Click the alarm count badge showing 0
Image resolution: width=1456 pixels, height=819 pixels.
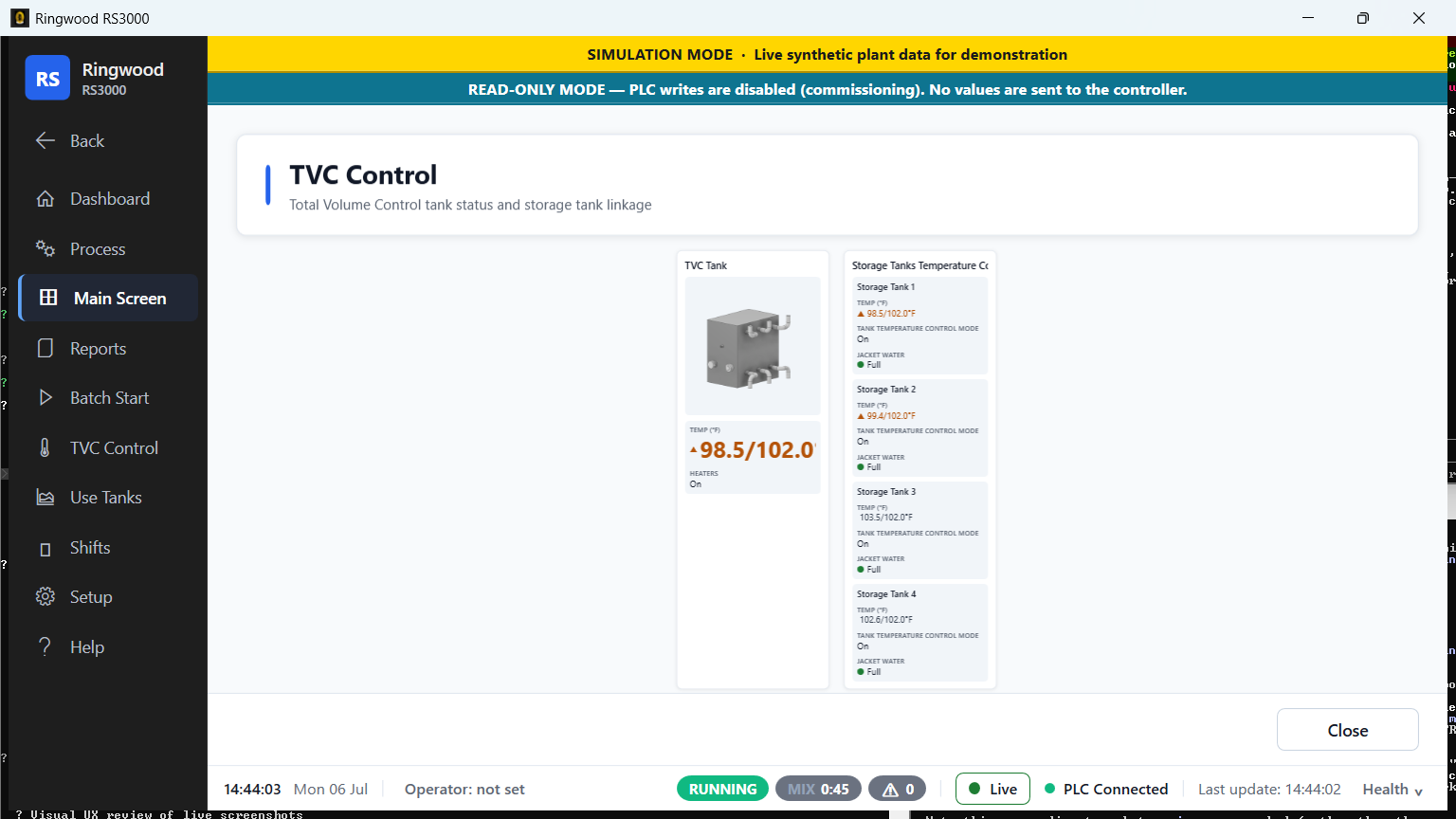click(897, 789)
